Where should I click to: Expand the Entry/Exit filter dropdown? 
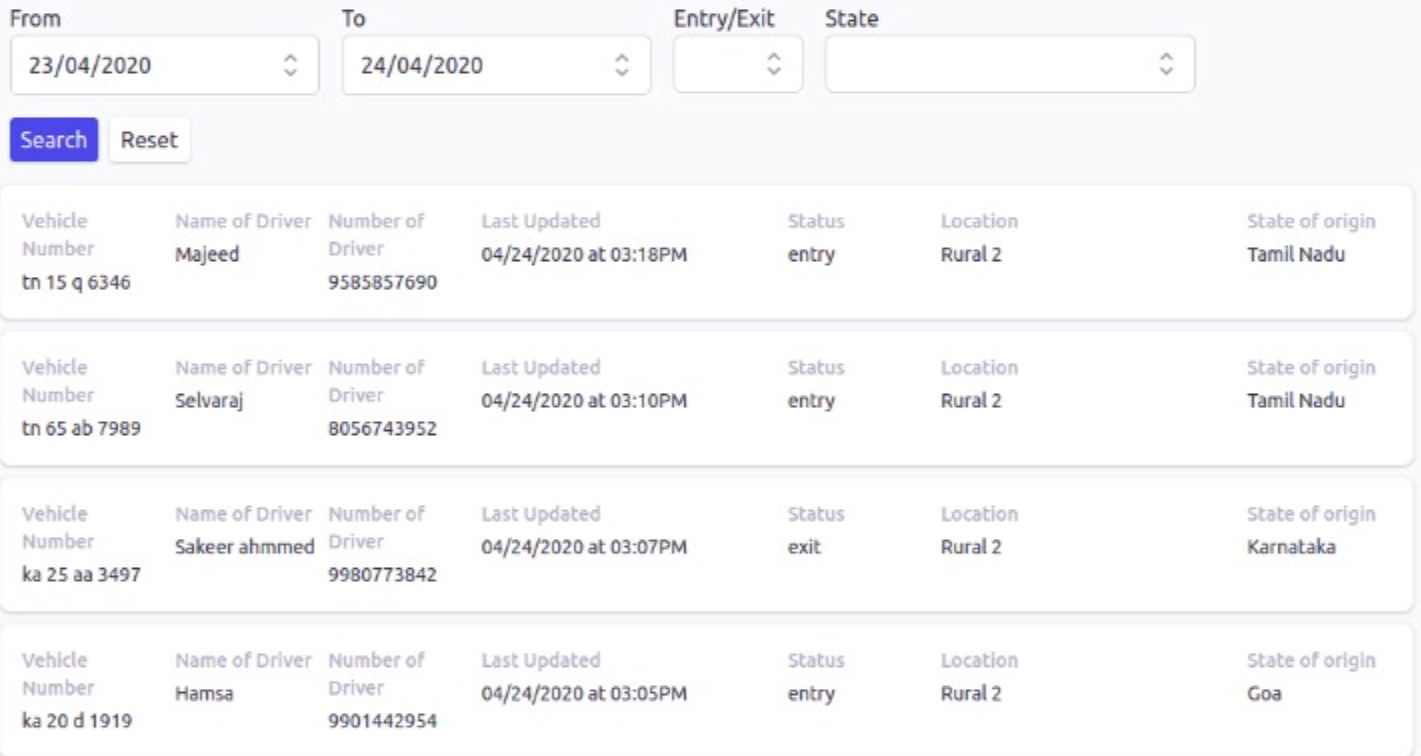(x=738, y=65)
